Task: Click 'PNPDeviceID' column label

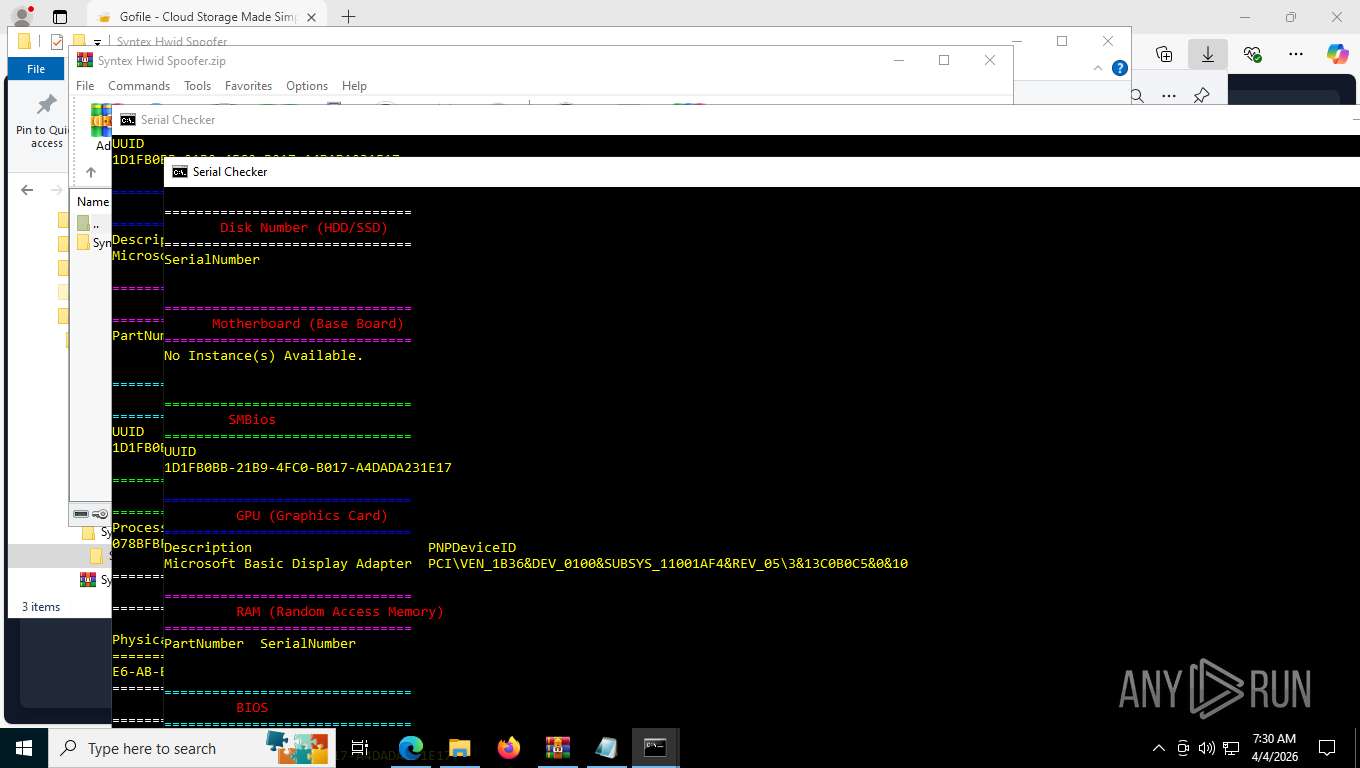Action: point(472,547)
